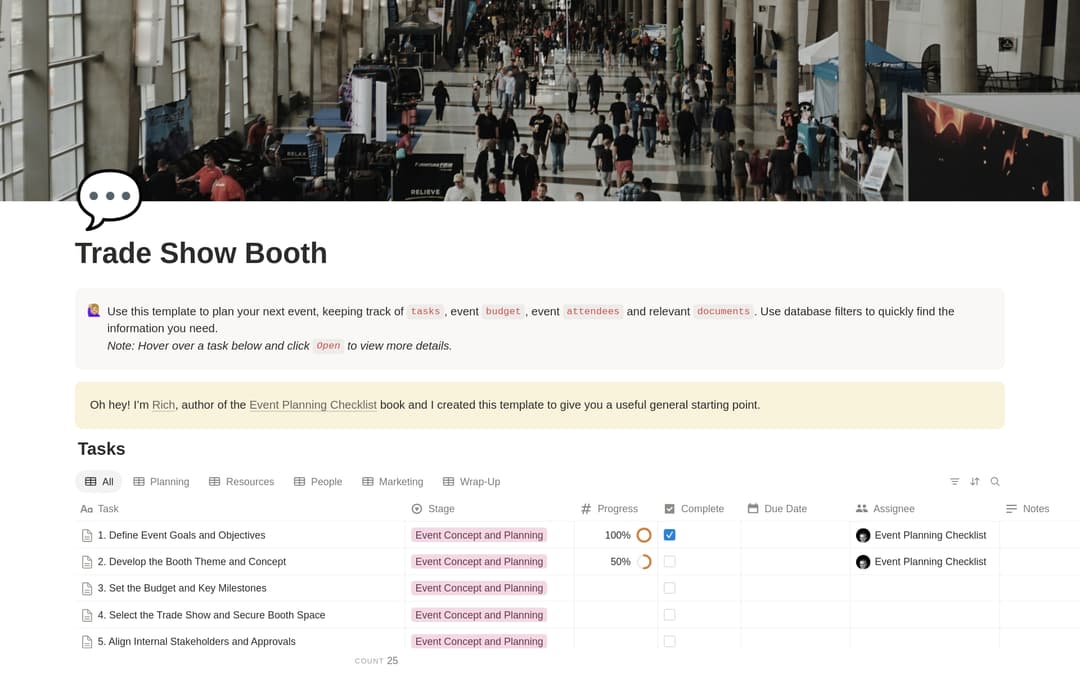Viewport: 1080px width, 674px height.
Task: Click the sort arrows icon
Action: tap(974, 481)
